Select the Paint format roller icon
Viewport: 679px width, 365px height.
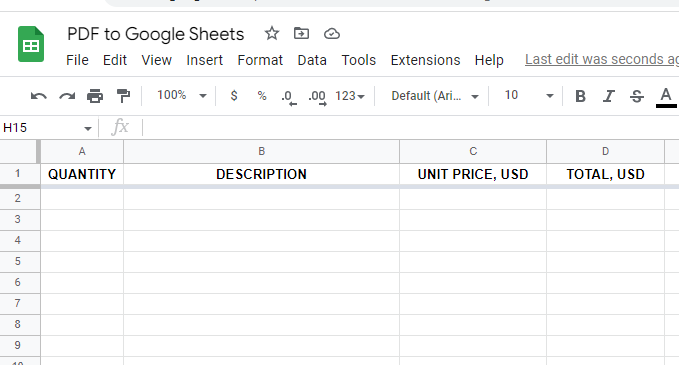(123, 96)
